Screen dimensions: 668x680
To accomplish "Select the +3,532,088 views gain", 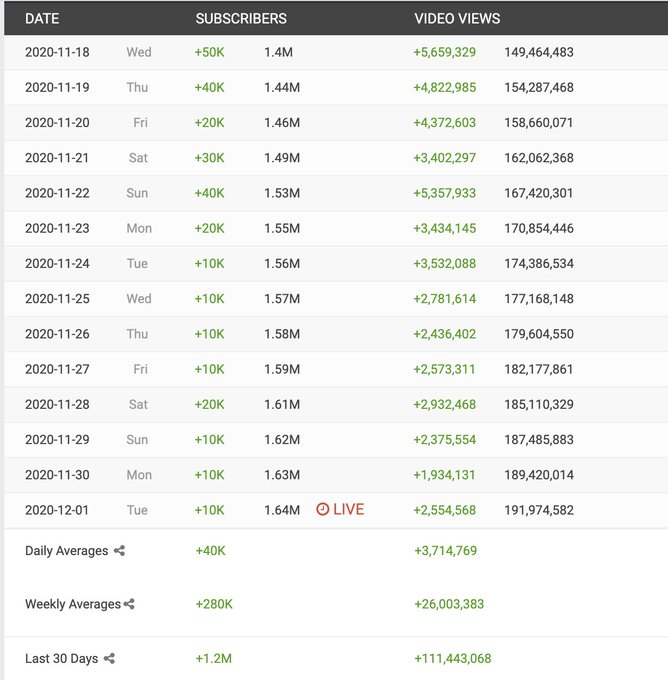I will tap(445, 263).
